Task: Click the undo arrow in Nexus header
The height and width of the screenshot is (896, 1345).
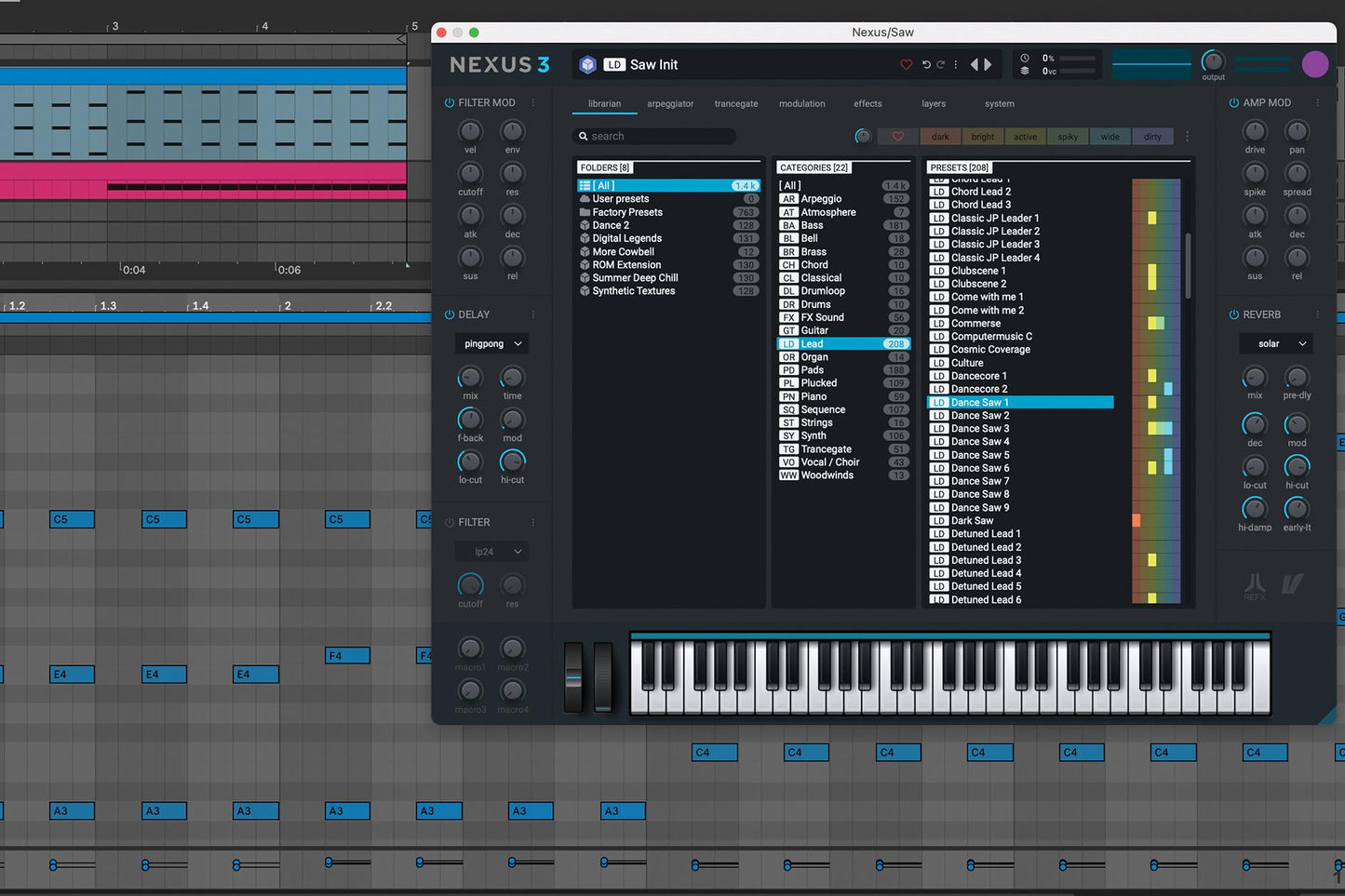Action: 926,64
